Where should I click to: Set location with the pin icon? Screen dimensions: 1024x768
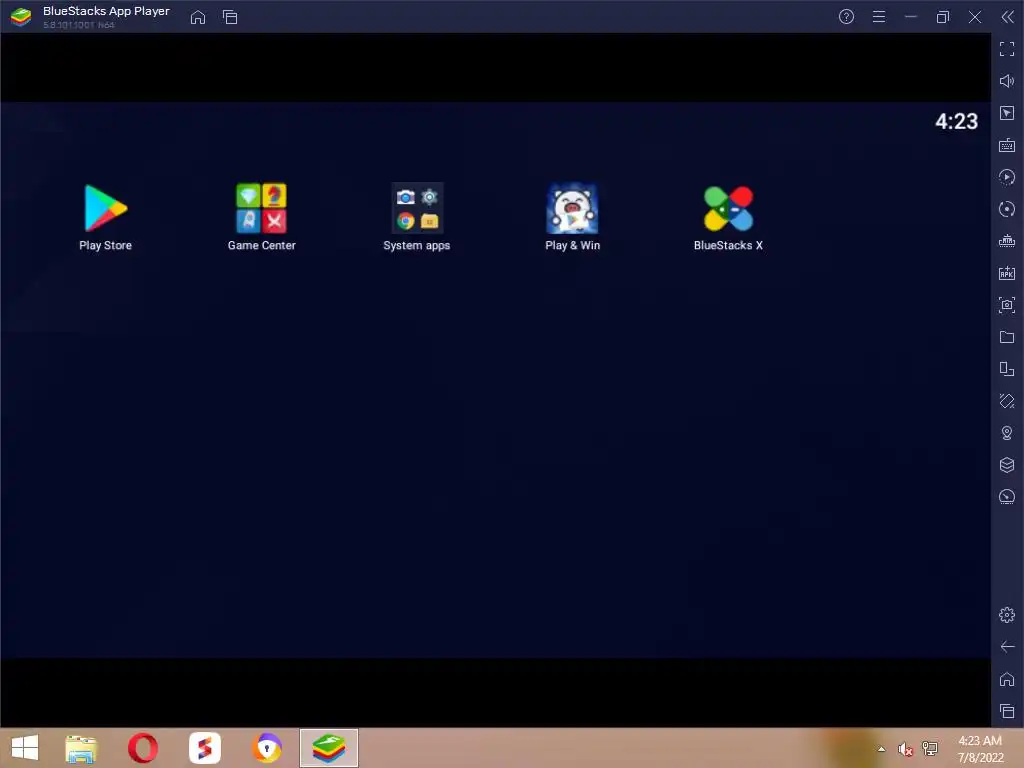(1007, 433)
